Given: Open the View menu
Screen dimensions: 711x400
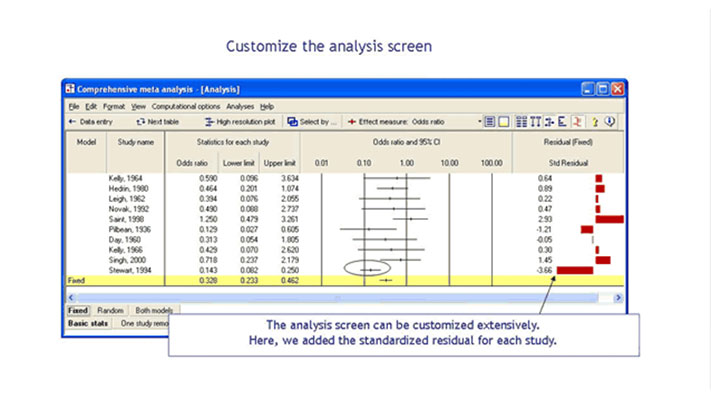Looking at the screenshot, I should click(x=138, y=107).
